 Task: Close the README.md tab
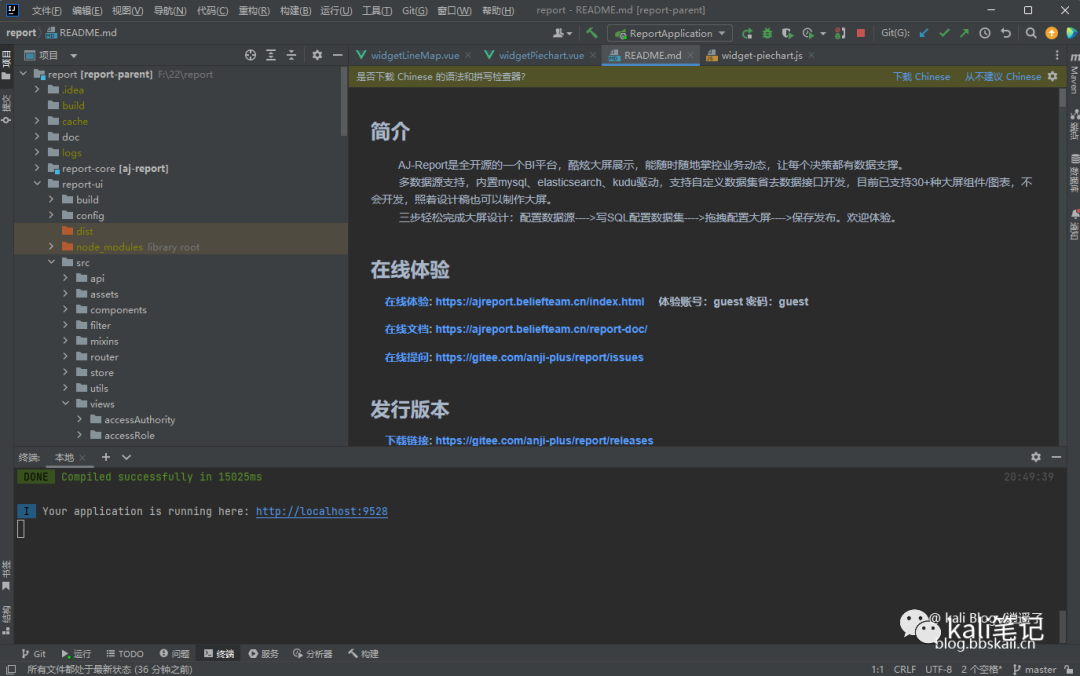pyautogui.click(x=690, y=55)
